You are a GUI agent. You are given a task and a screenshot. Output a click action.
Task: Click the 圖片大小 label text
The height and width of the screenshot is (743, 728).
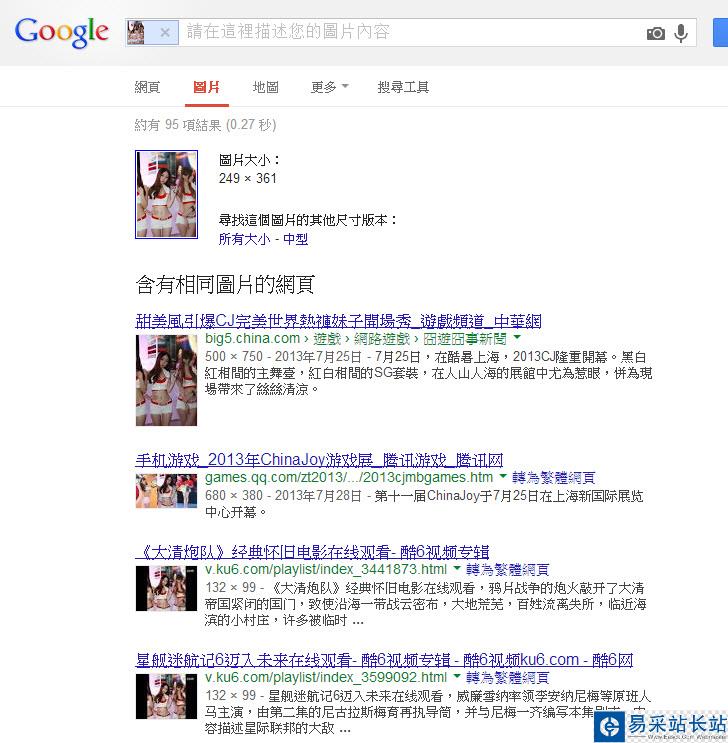[249, 160]
